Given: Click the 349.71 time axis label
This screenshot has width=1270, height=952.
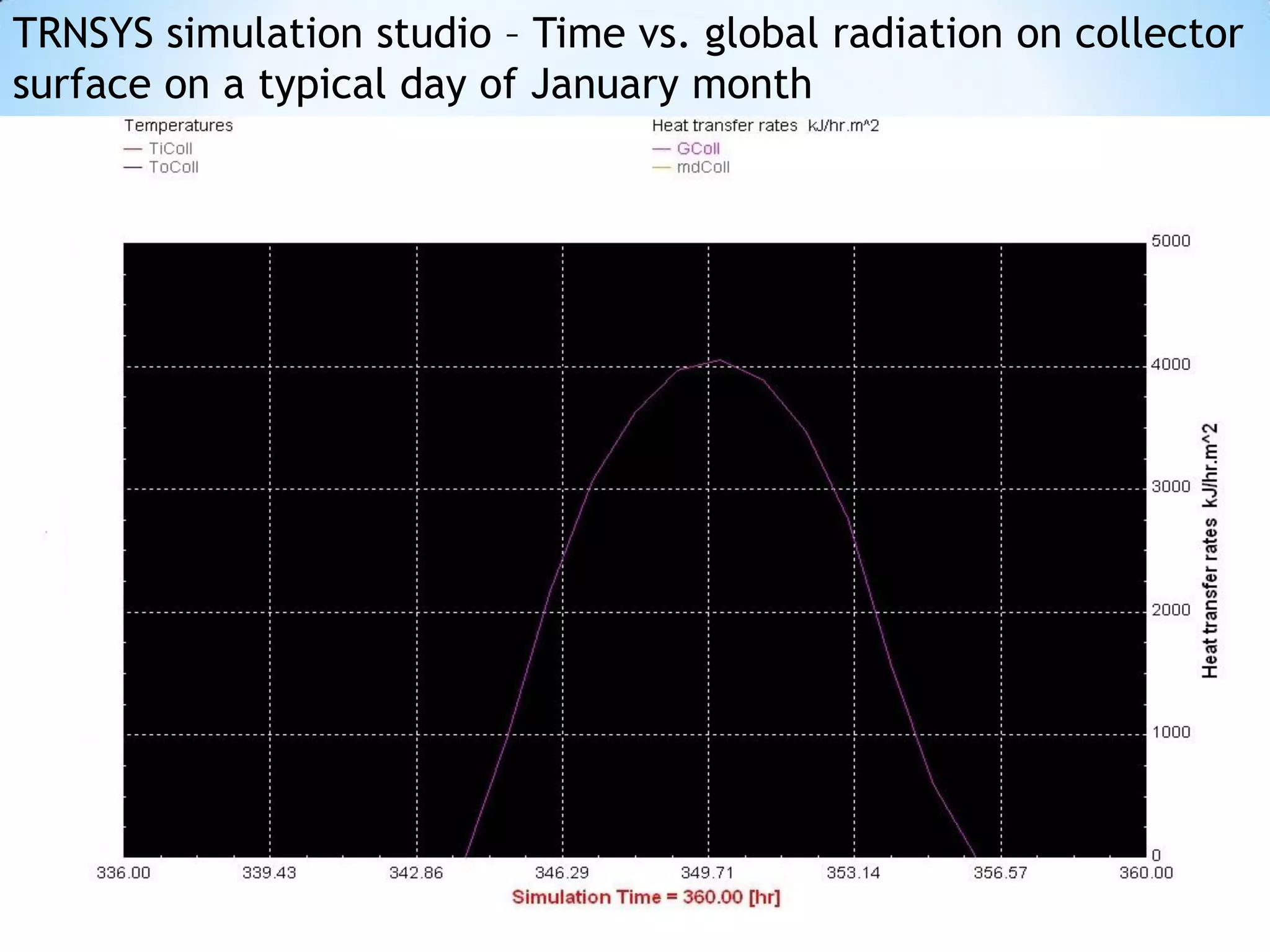Looking at the screenshot, I should (708, 873).
